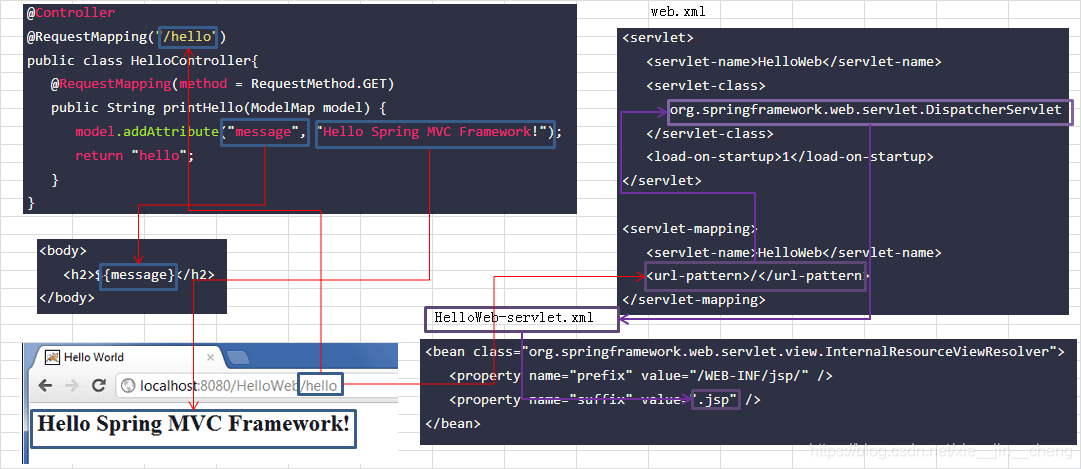Click the public class HelloController line
The height and width of the screenshot is (469, 1081).
(x=143, y=61)
